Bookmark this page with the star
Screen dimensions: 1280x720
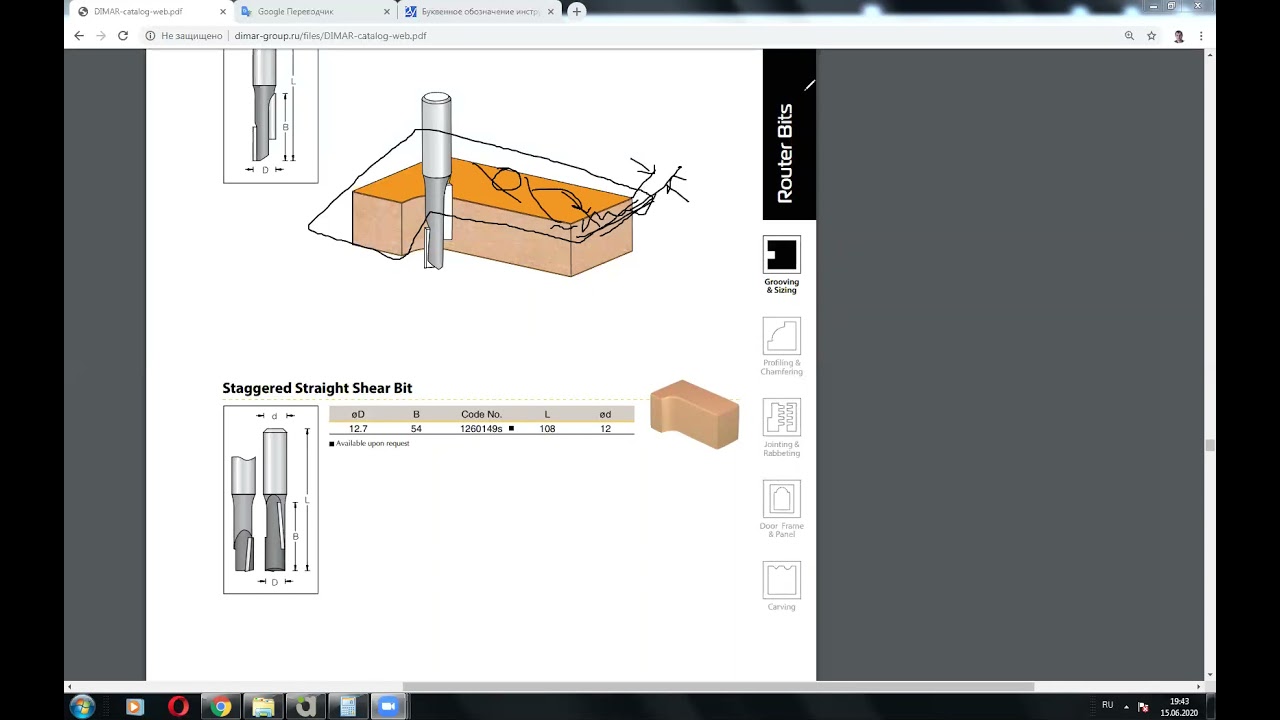tap(1151, 35)
